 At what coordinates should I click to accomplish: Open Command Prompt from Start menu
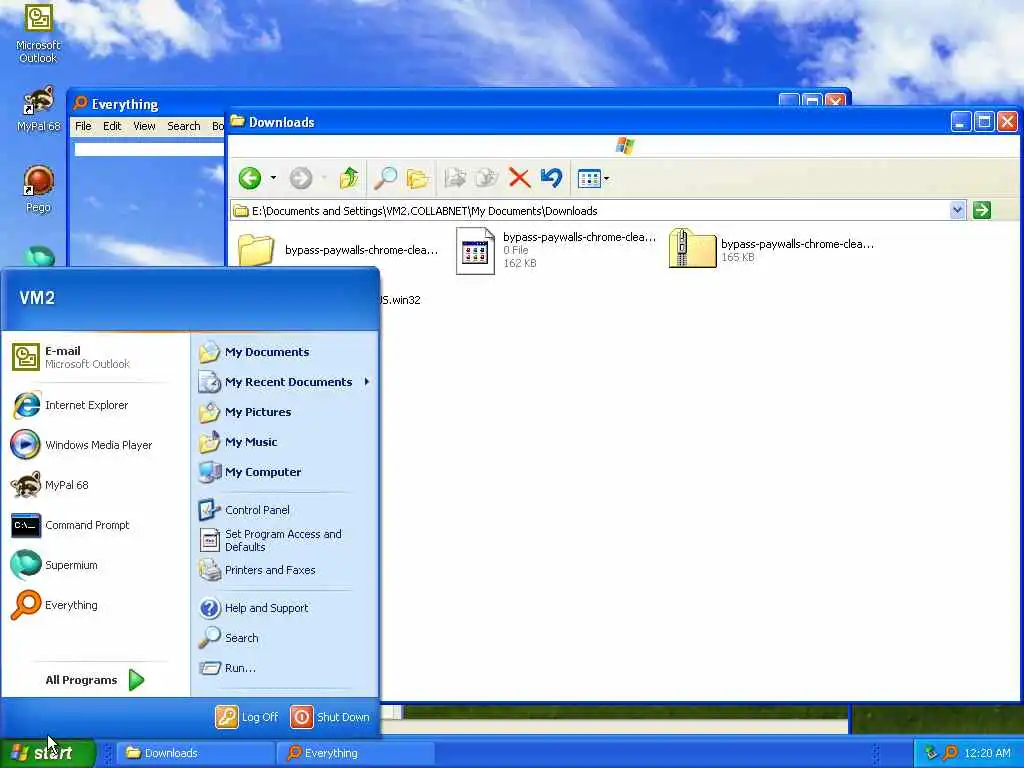coord(95,525)
